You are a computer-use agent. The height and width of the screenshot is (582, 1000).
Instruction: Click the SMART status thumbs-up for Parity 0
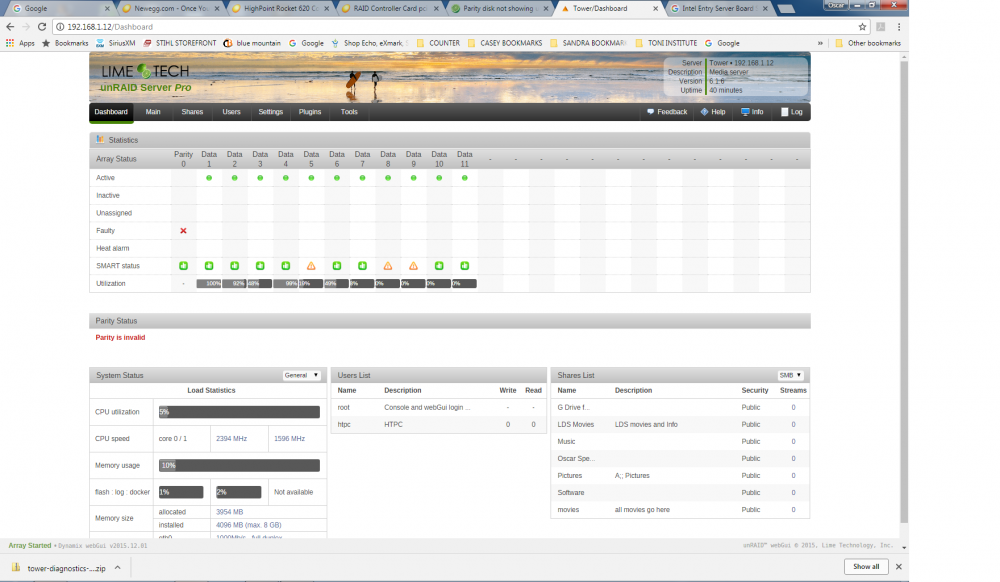tap(183, 266)
